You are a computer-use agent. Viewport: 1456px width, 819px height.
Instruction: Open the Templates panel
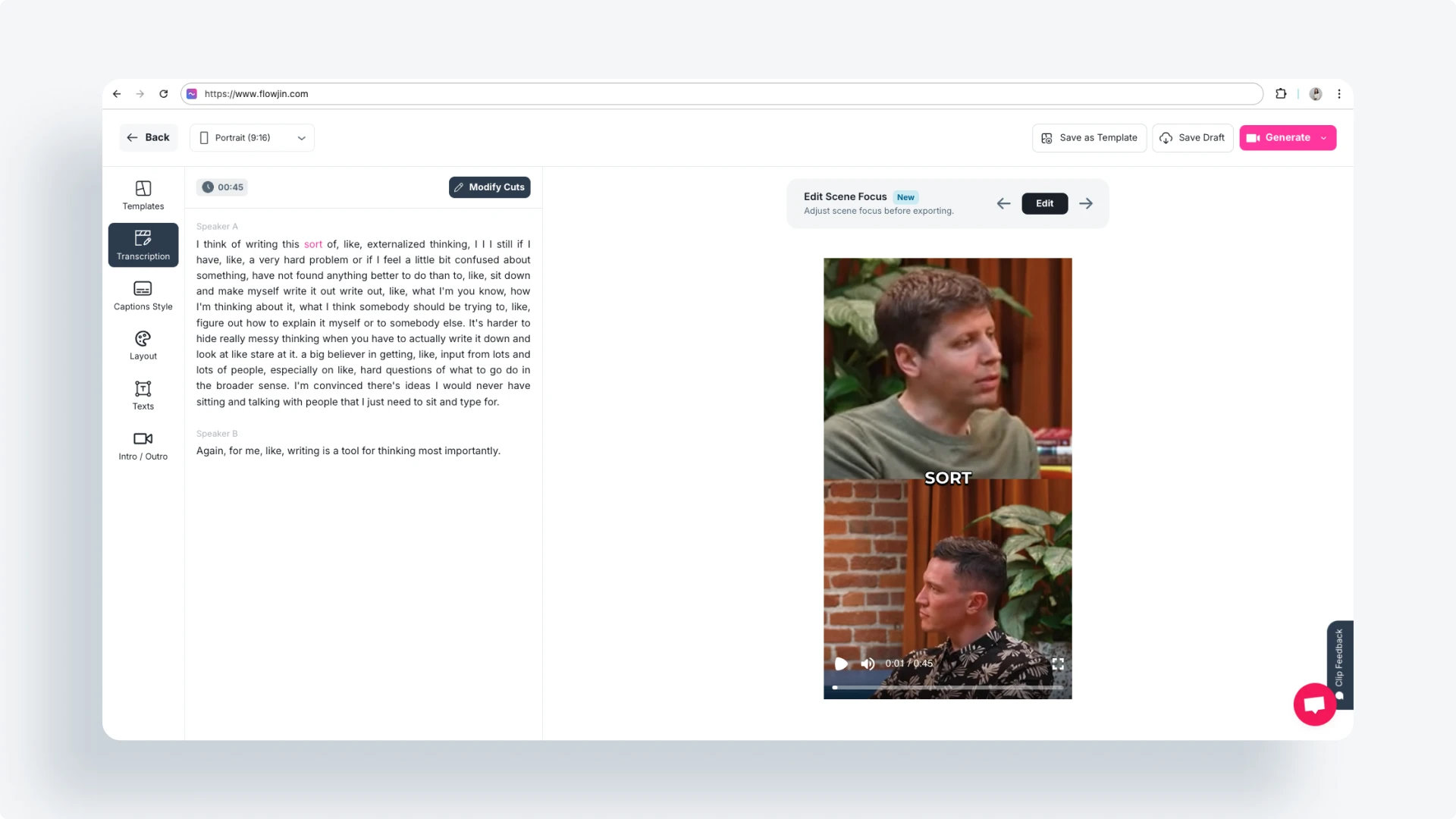click(143, 194)
